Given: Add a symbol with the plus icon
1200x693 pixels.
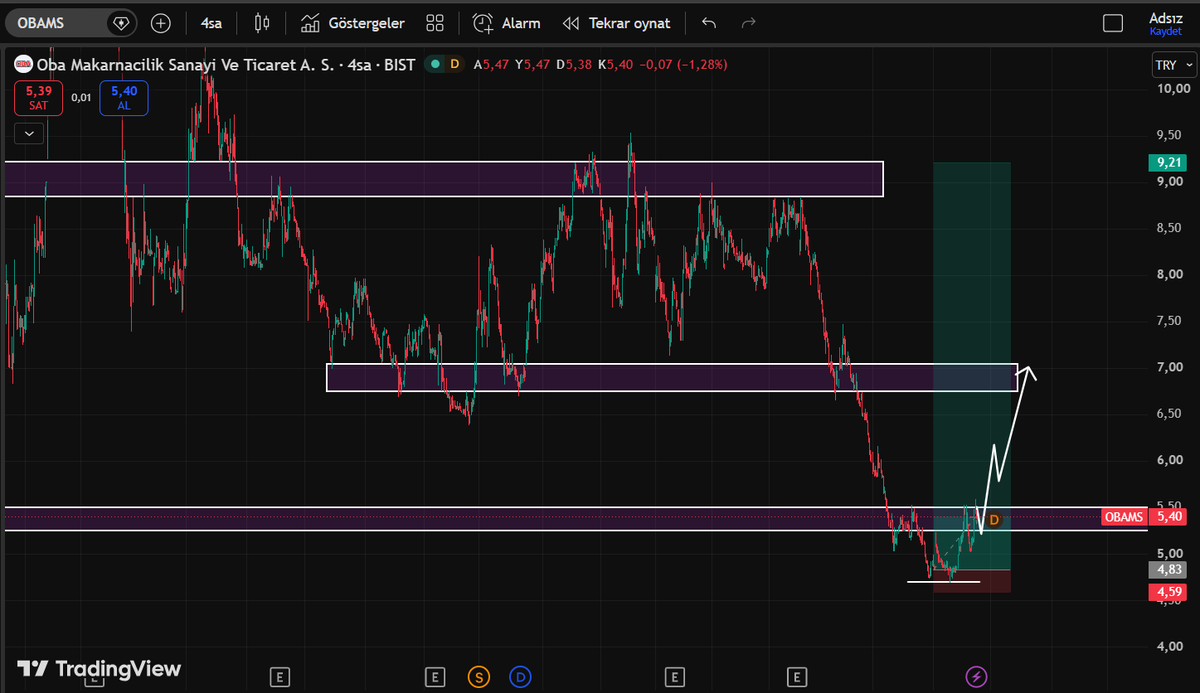Looking at the screenshot, I should [160, 22].
